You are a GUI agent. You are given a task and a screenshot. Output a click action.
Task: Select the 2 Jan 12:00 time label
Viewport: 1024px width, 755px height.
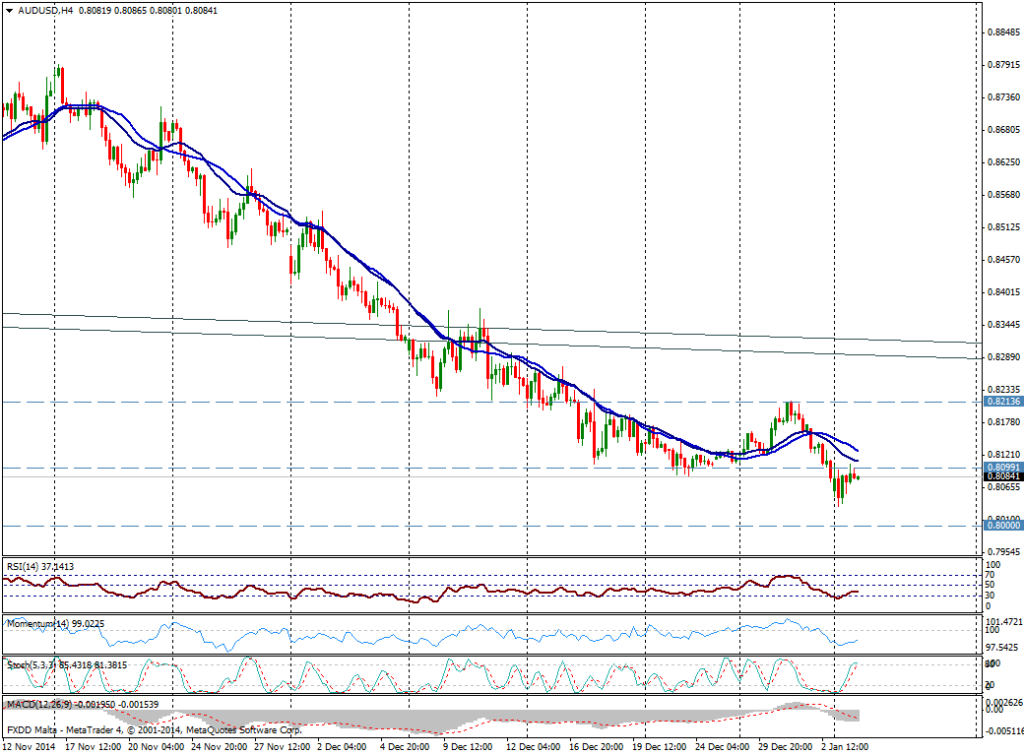click(845, 747)
